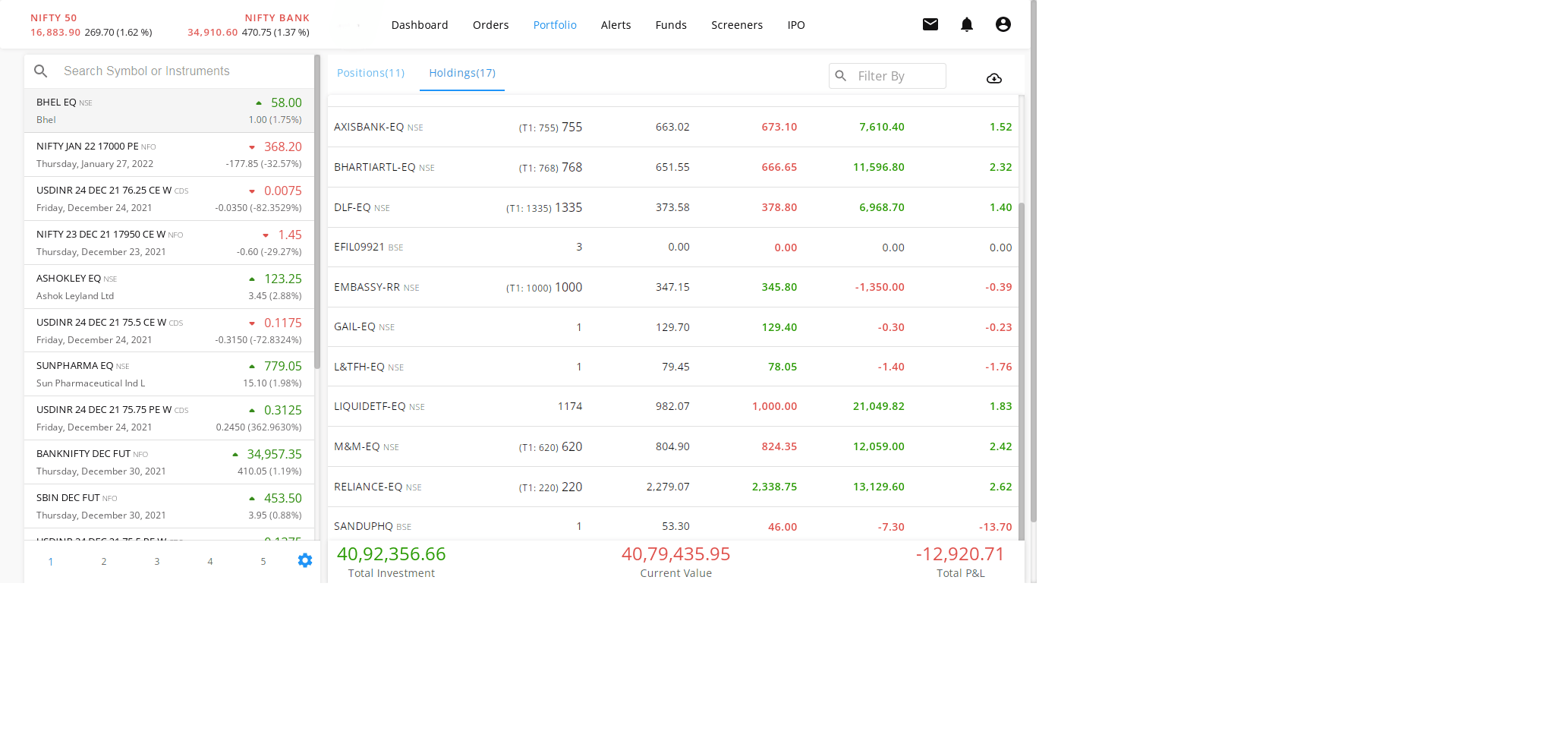
Task: Open the IPO page
Action: [795, 25]
